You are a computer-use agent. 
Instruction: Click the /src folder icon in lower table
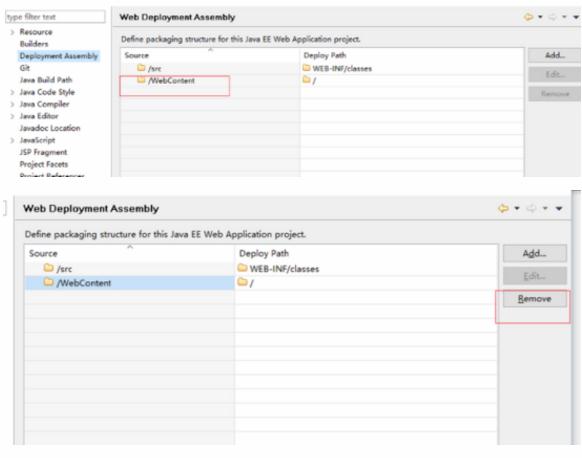(x=48, y=268)
